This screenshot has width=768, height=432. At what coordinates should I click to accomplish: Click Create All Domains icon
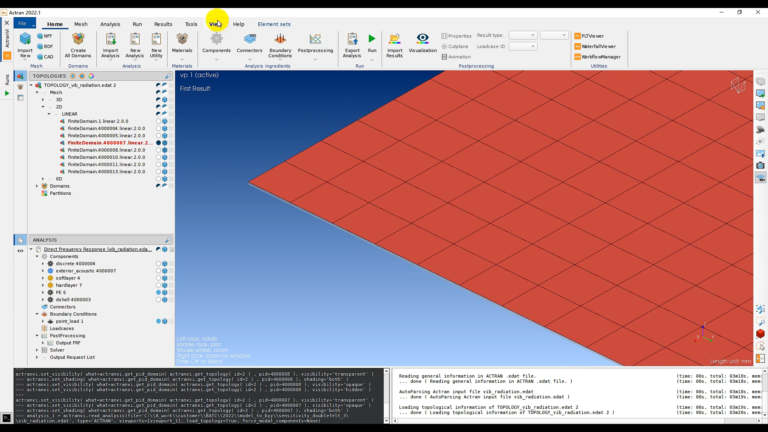[78, 39]
